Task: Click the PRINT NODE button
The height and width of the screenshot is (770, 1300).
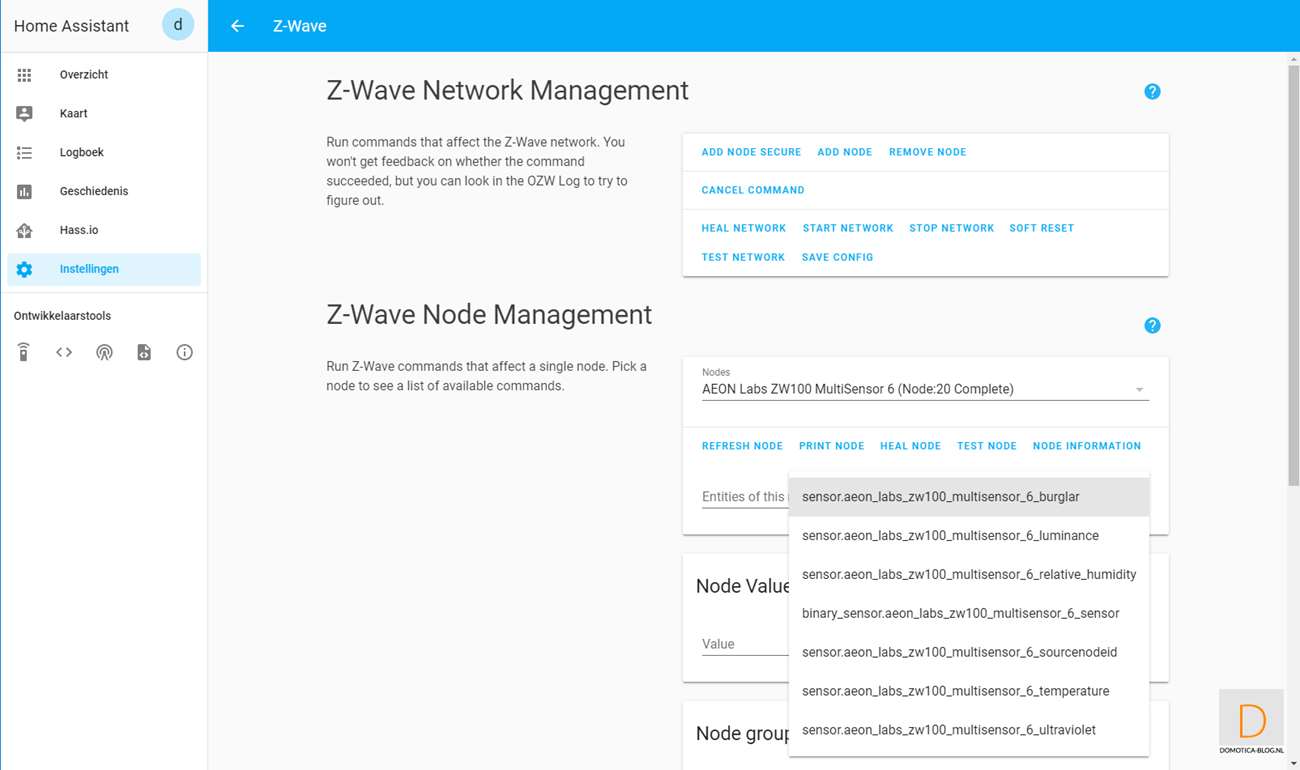Action: pyautogui.click(x=832, y=446)
